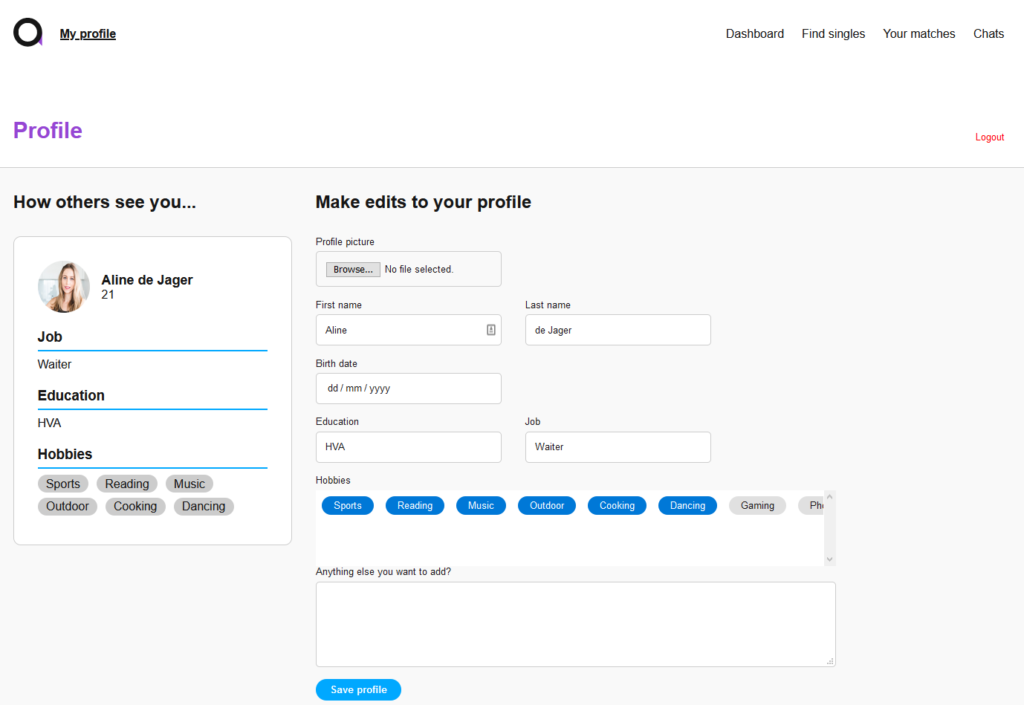Open the Dashboard page
Screen dimensions: 1024x705
tap(754, 34)
